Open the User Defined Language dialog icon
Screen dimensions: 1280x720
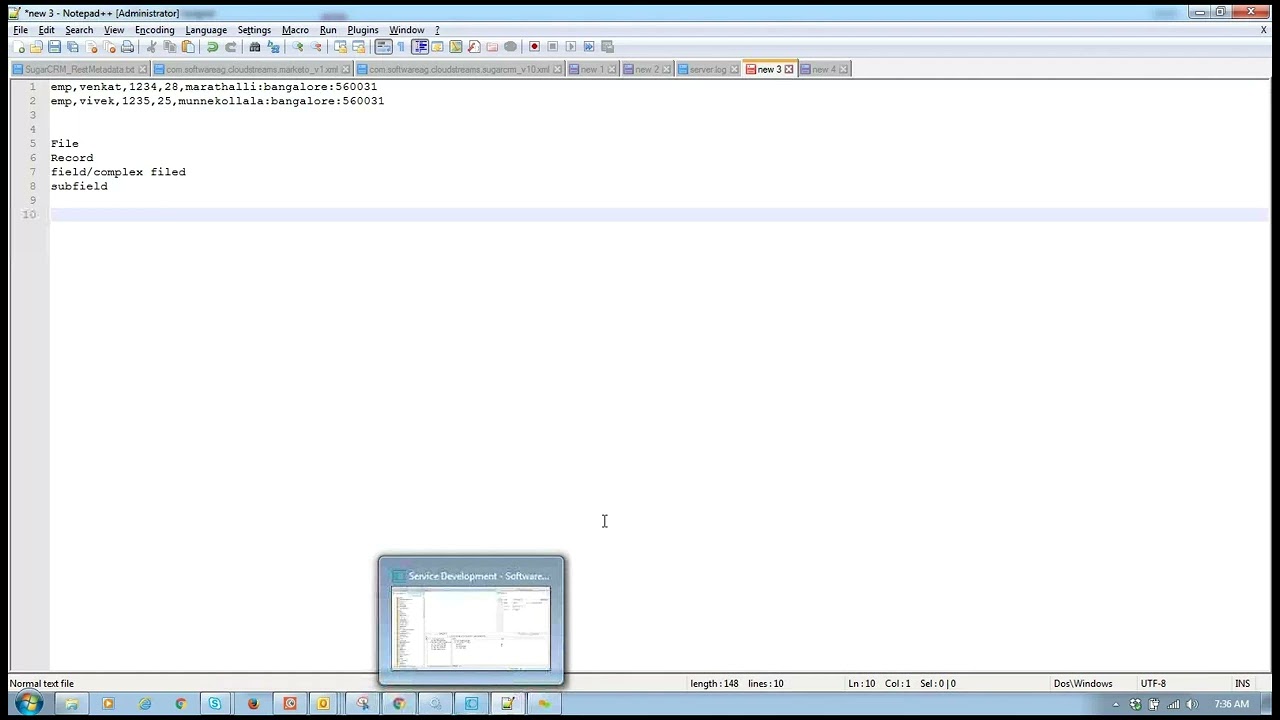click(437, 47)
